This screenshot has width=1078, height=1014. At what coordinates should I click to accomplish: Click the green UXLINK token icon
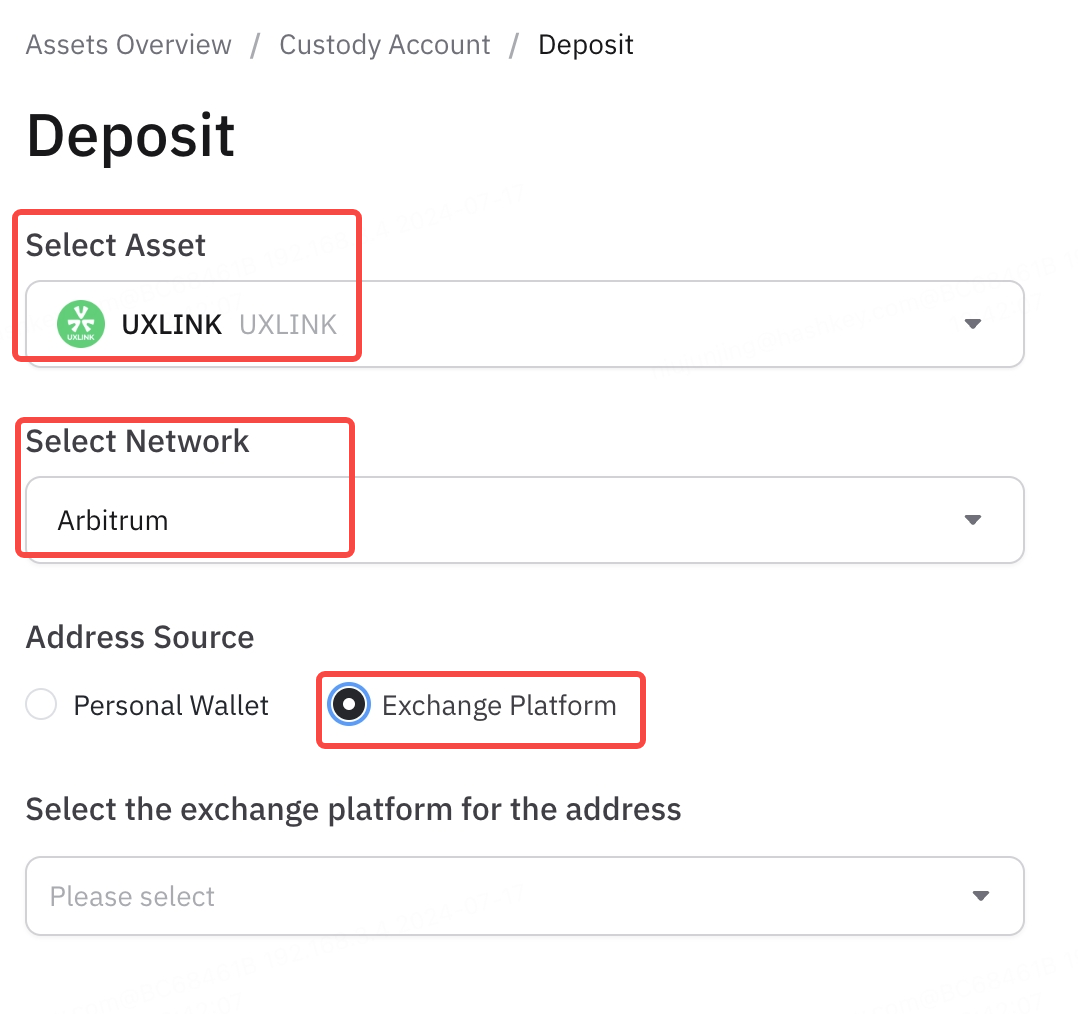(81, 324)
